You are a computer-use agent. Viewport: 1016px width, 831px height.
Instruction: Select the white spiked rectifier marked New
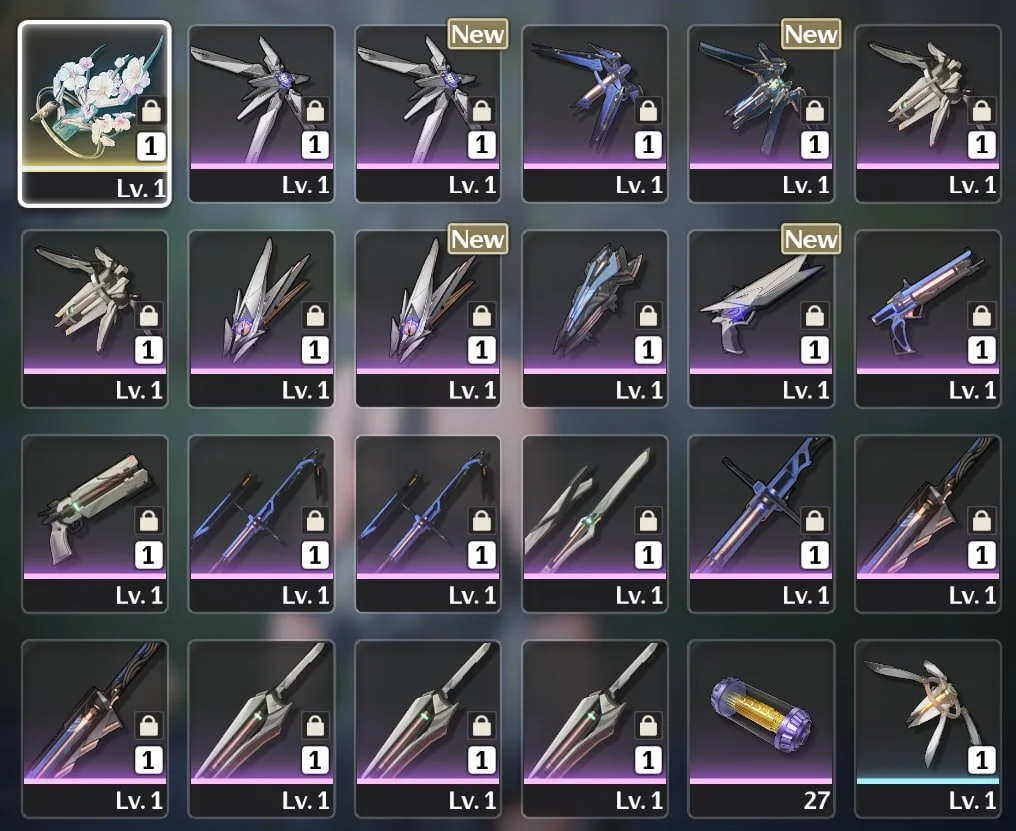click(428, 318)
